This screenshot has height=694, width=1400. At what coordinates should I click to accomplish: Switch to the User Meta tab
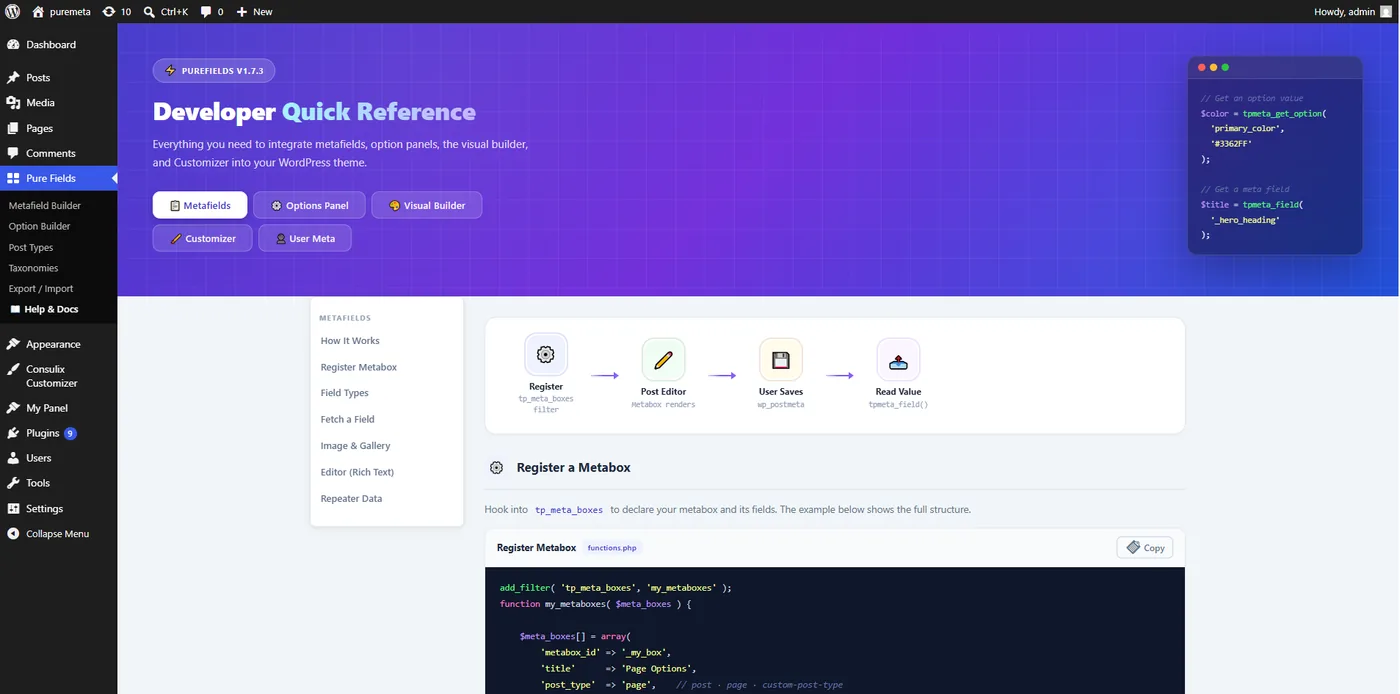(305, 238)
